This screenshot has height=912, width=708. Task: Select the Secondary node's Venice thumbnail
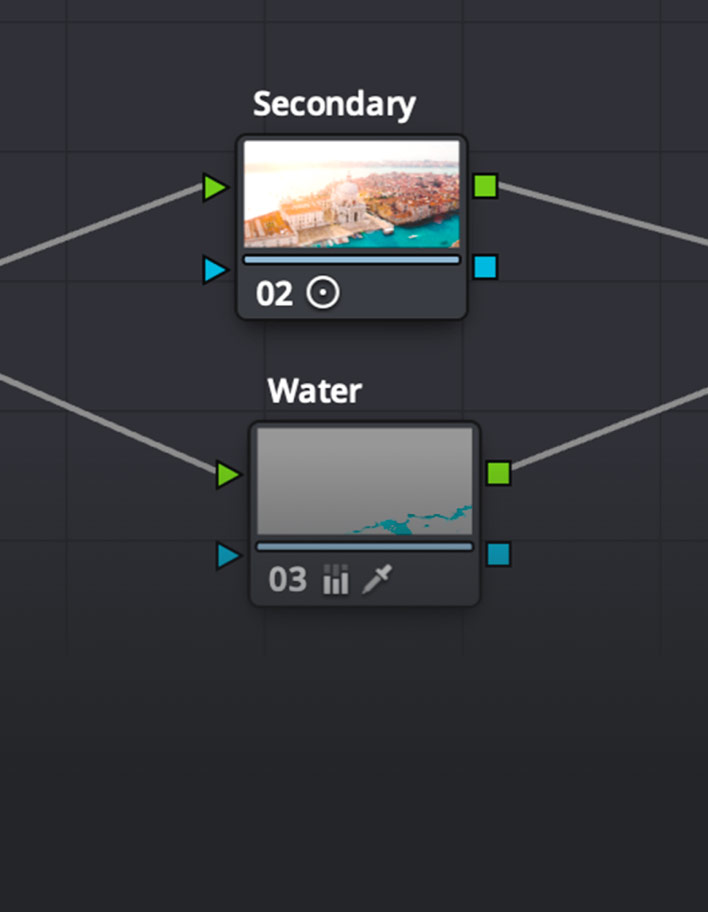point(352,193)
